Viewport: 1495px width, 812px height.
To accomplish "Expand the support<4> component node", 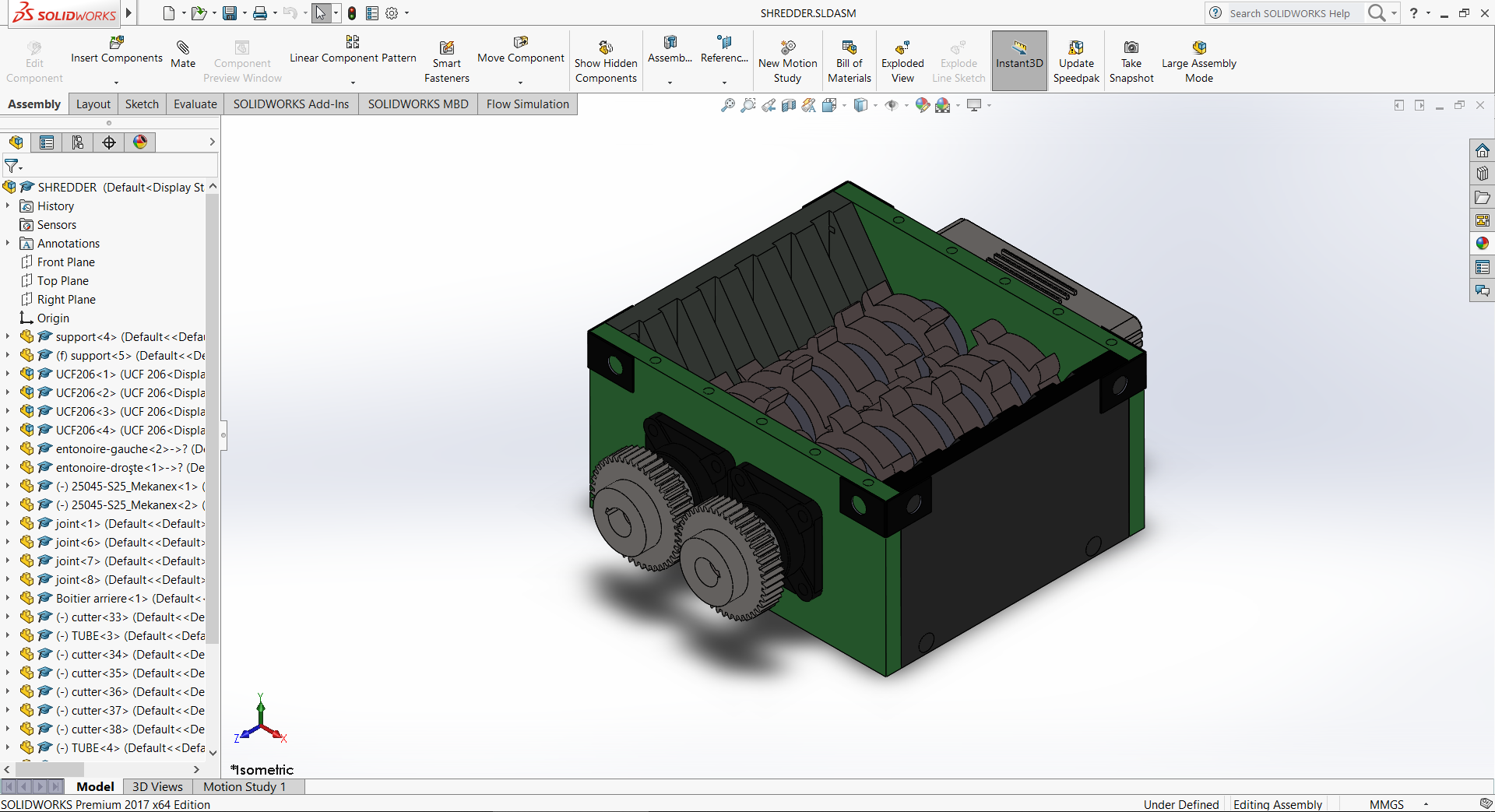I will (8, 336).
